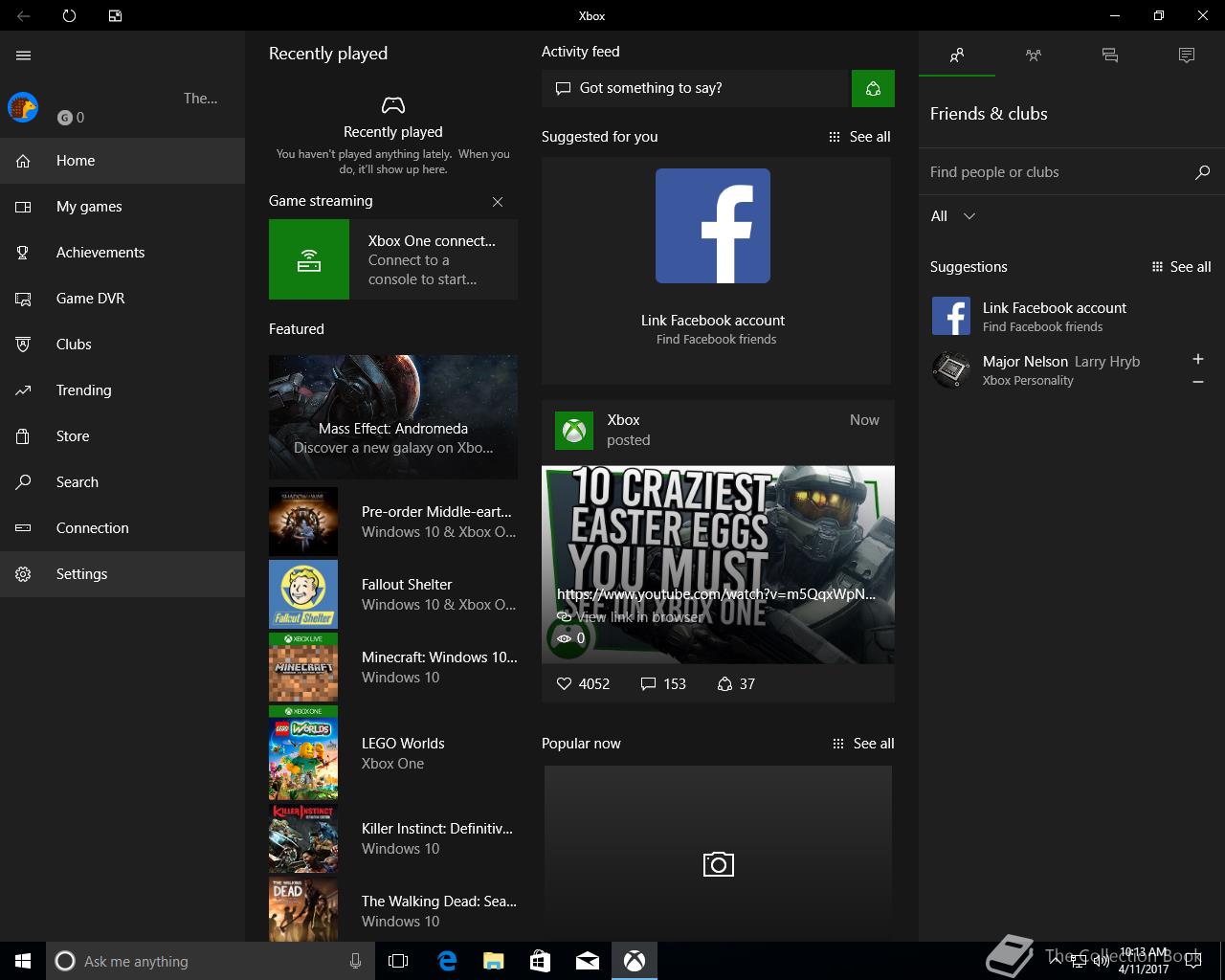Open Mass Effect: Andromeda featured banner

click(x=393, y=417)
